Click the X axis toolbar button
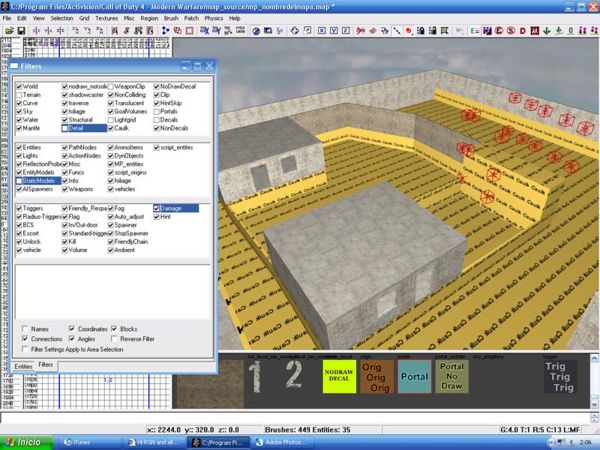This screenshot has width=600, height=450. pos(322,31)
